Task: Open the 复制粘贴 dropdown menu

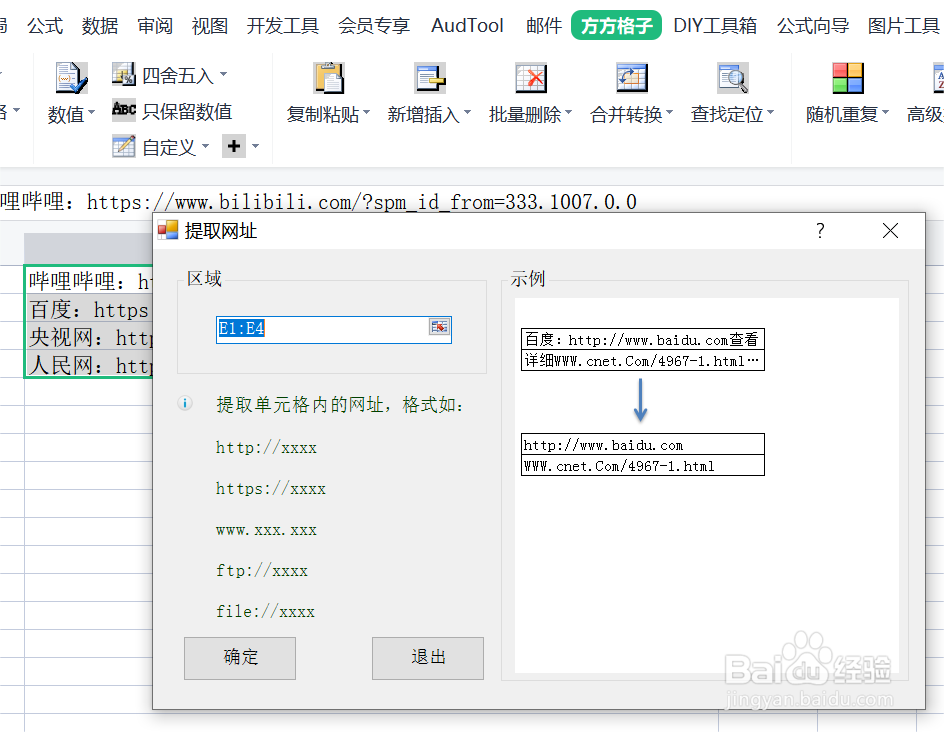Action: (367, 113)
